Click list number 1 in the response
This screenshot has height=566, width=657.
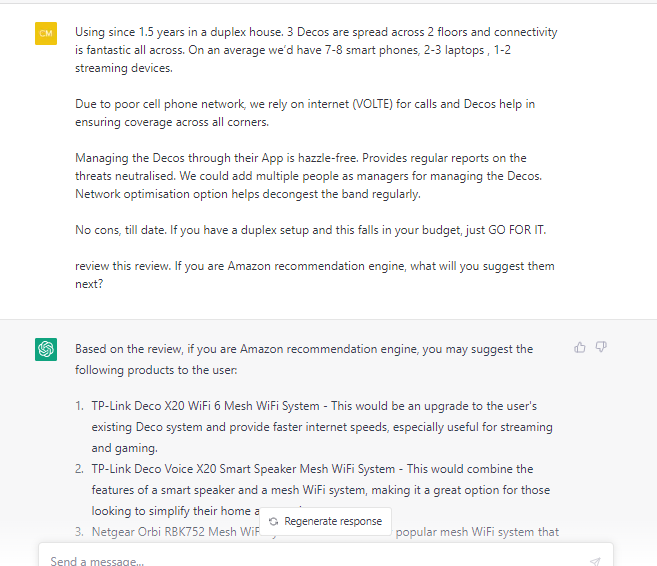pyautogui.click(x=80, y=406)
